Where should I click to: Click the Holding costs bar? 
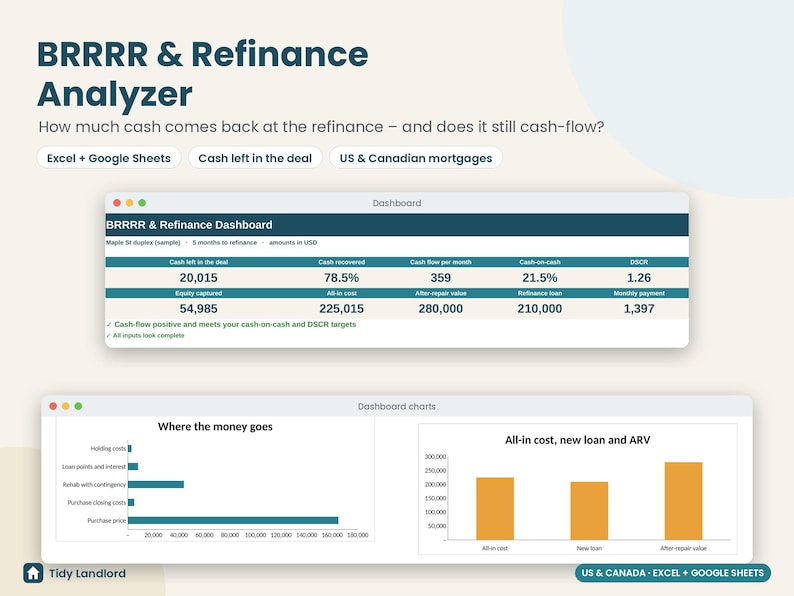(x=130, y=449)
